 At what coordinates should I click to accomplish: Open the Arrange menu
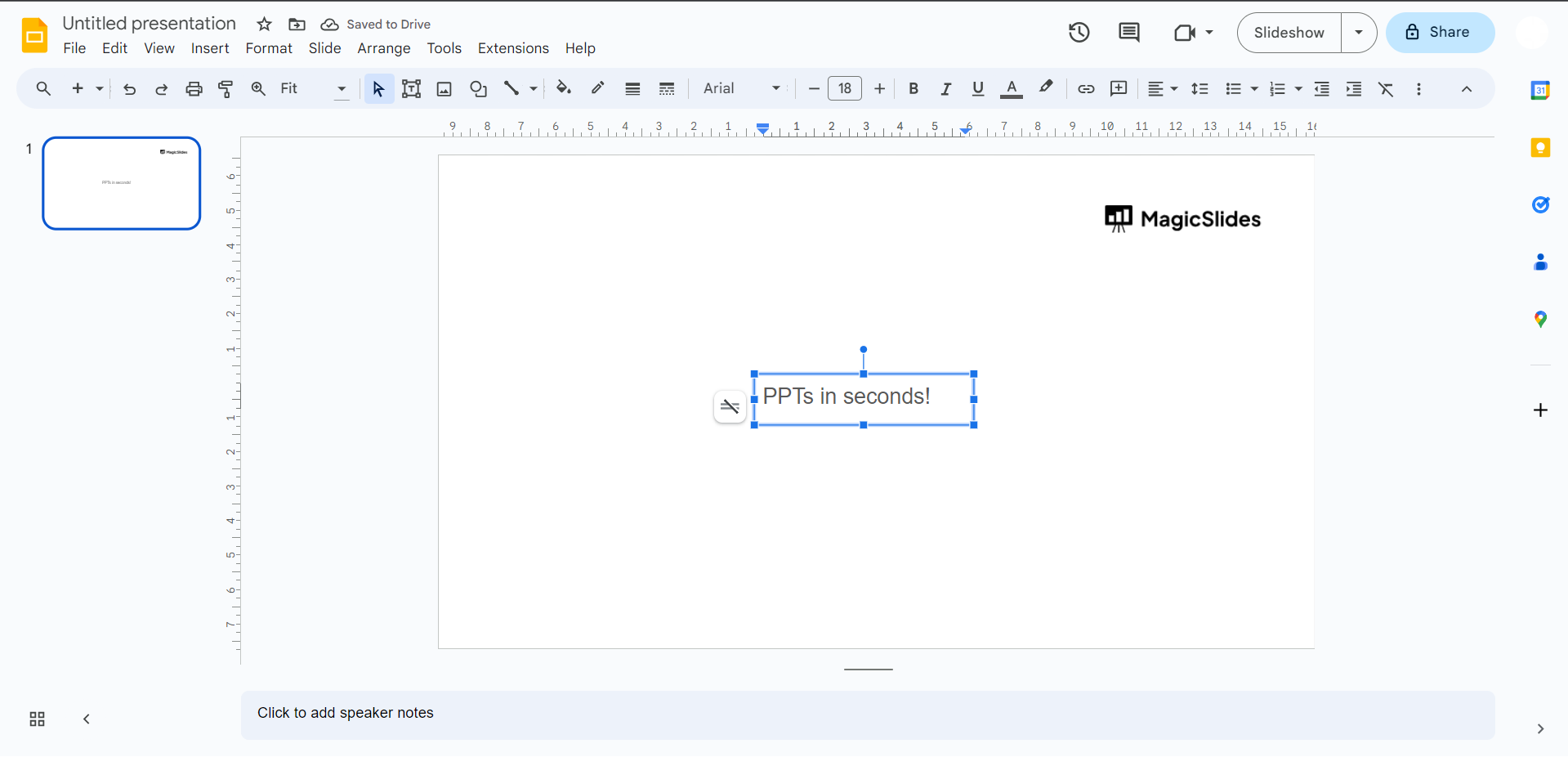click(x=384, y=48)
